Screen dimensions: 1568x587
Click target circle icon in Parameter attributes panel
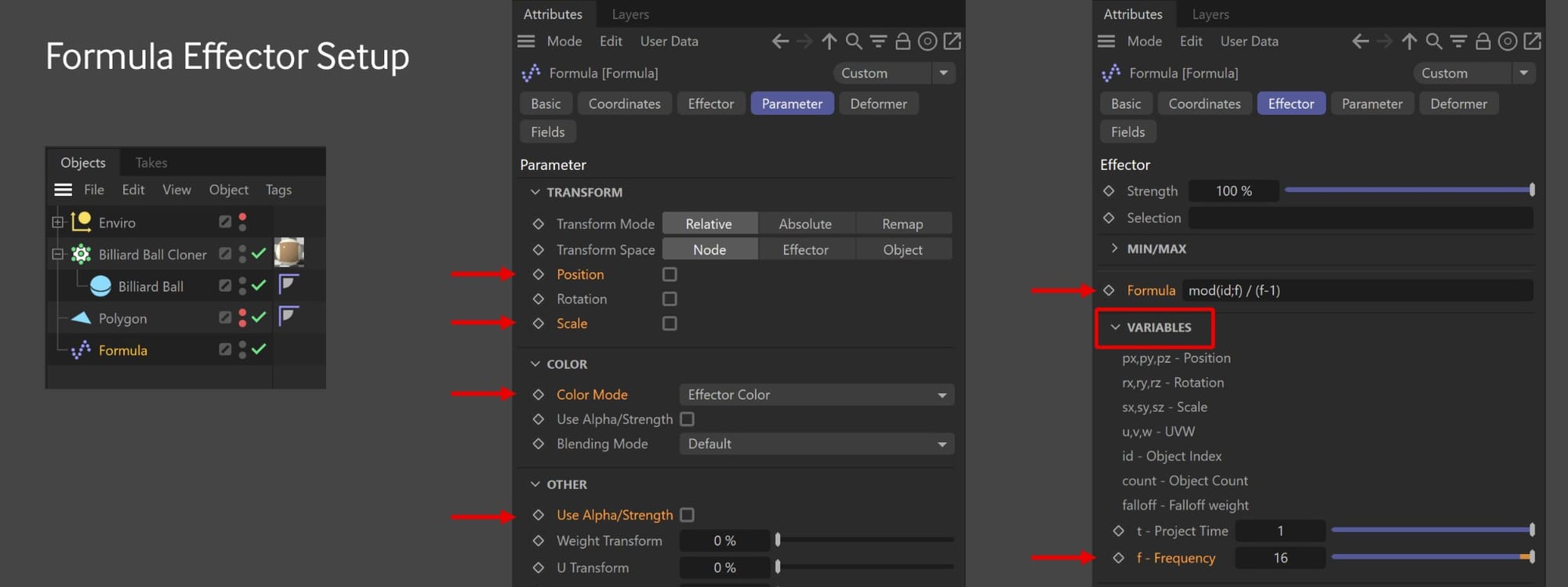coord(927,42)
